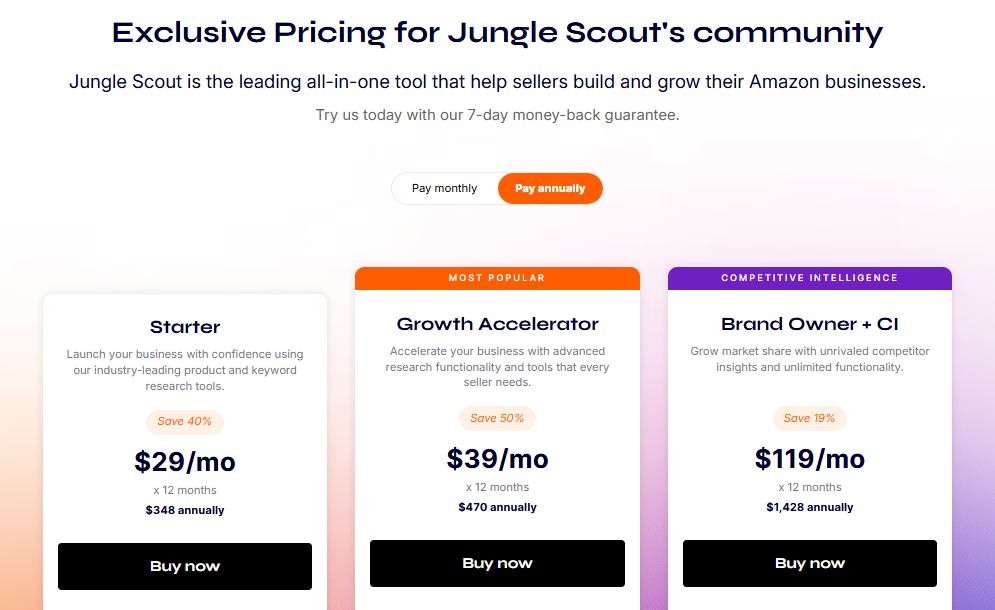Select the COMPETITIVE INTELLIGENCE banner
Image resolution: width=995 pixels, height=610 pixels.
(x=809, y=278)
